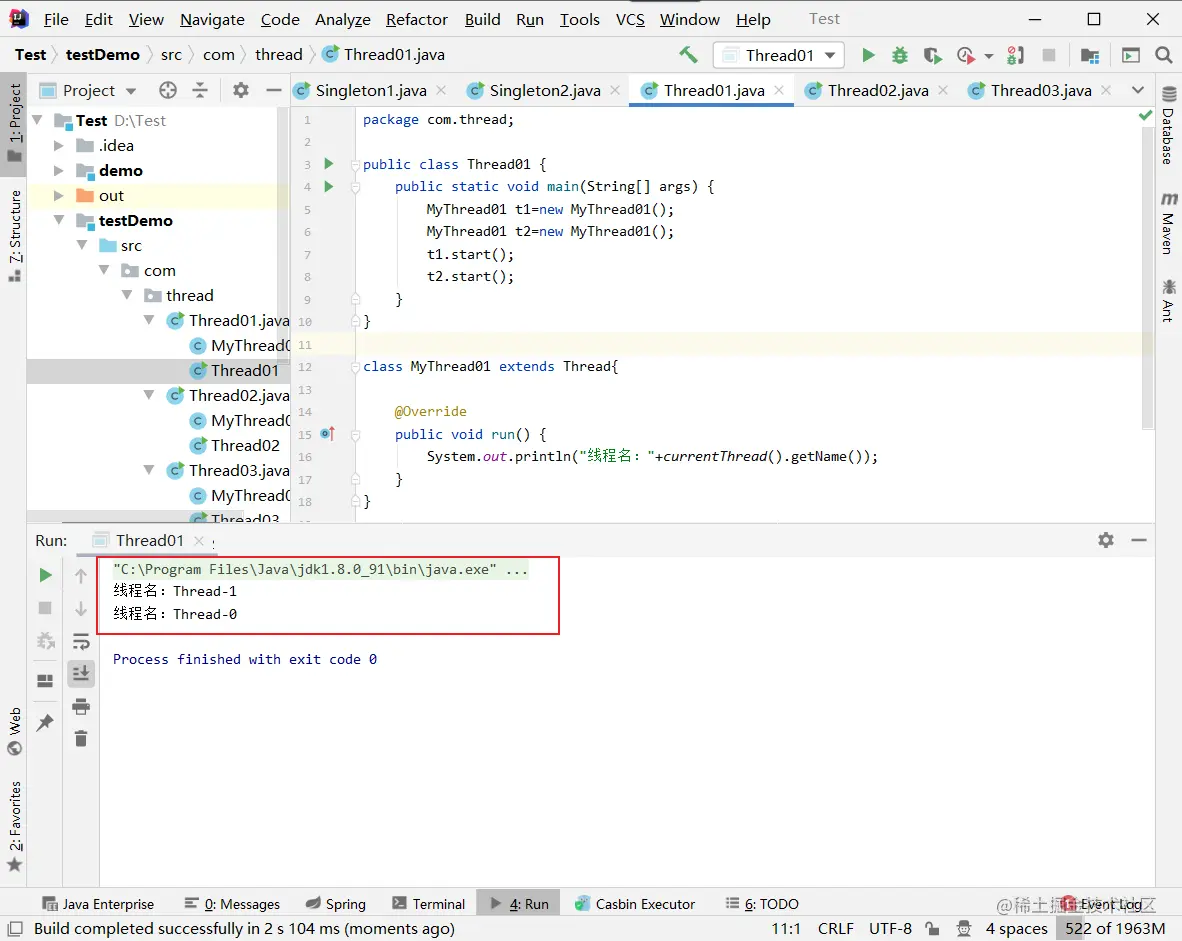1182x941 pixels.
Task: Switch to Thread03.java editor tab
Action: [x=1040, y=90]
